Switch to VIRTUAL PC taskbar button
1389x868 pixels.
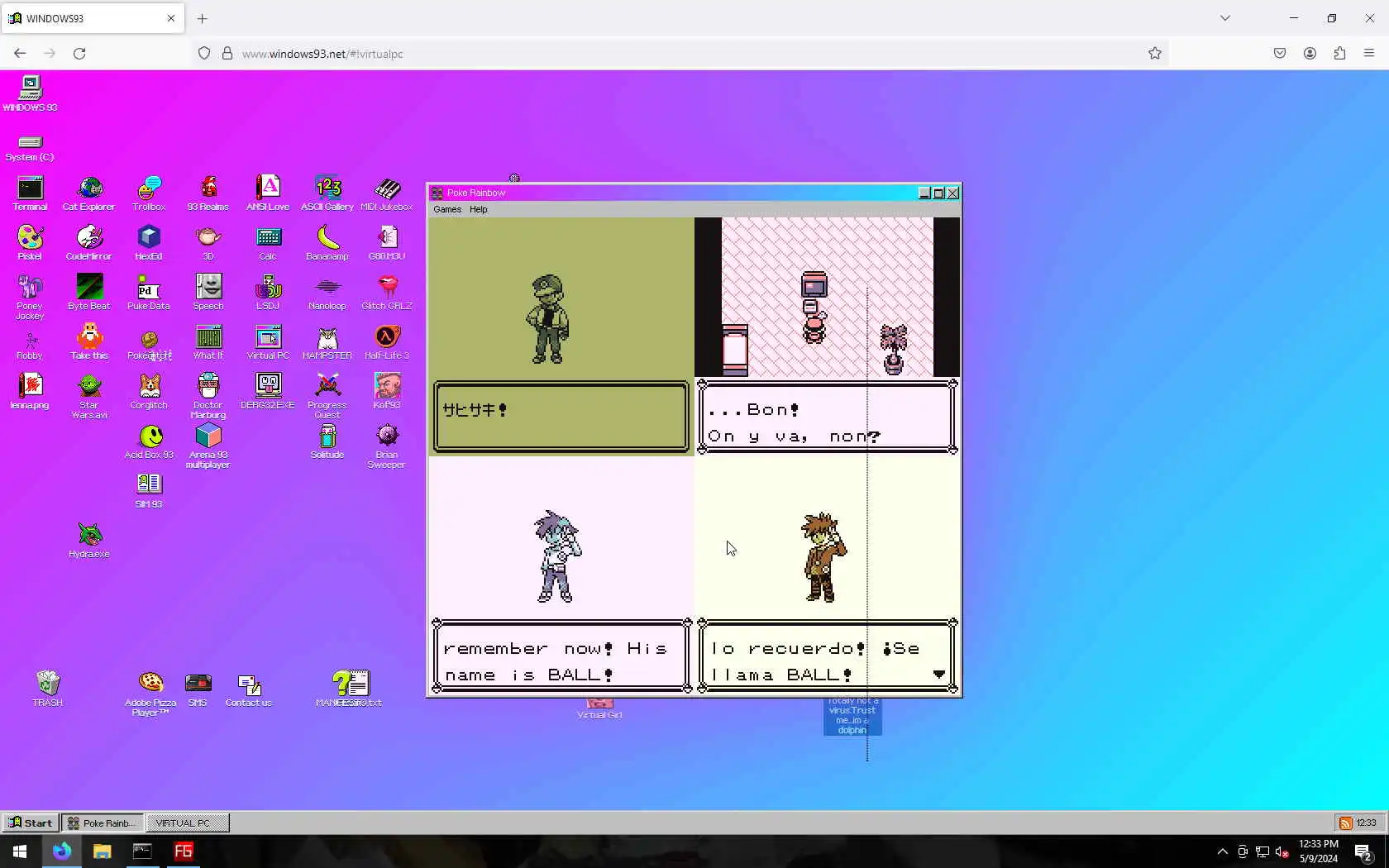click(188, 823)
